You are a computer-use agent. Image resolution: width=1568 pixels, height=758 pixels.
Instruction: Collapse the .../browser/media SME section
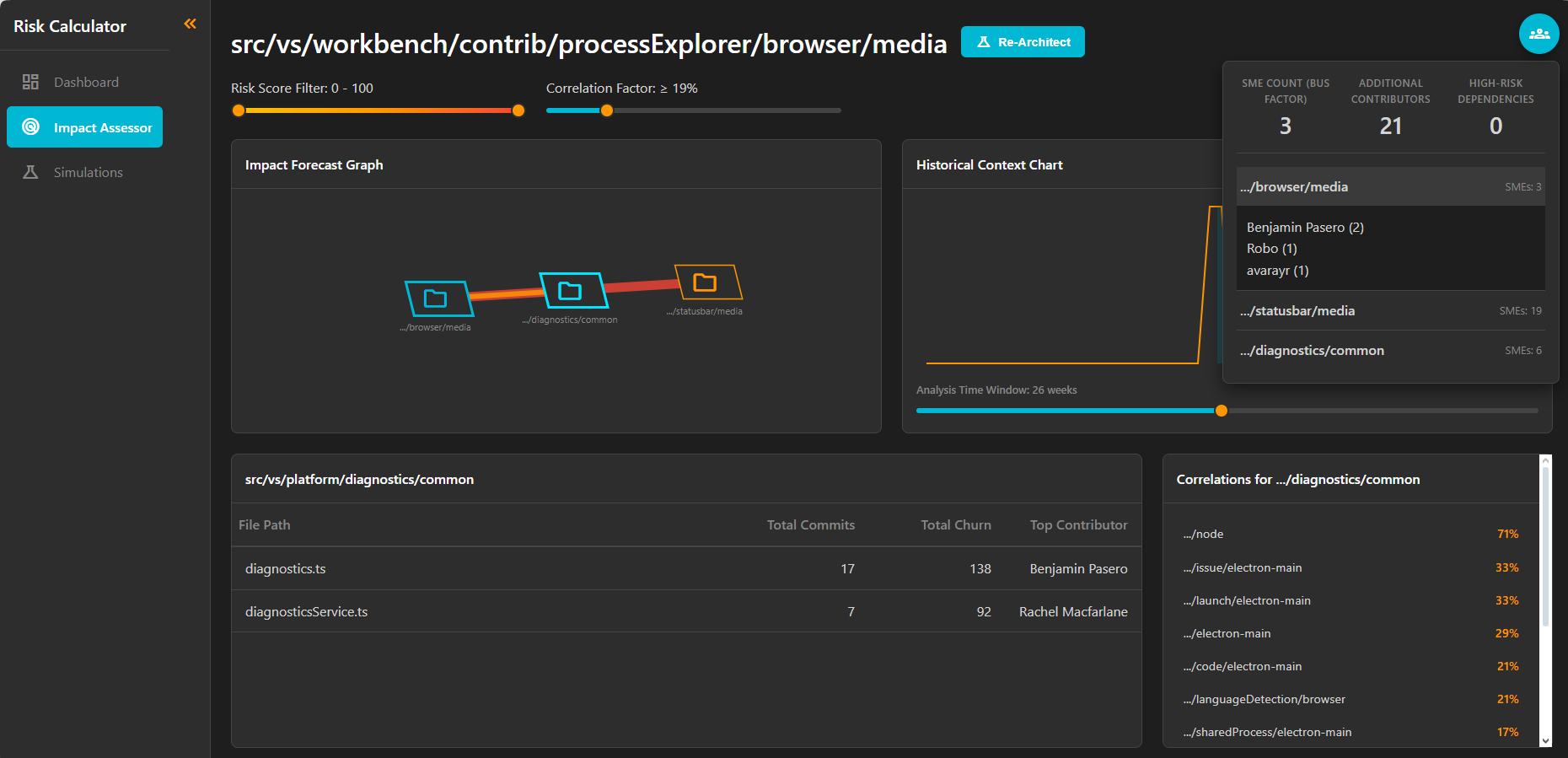pos(1389,187)
